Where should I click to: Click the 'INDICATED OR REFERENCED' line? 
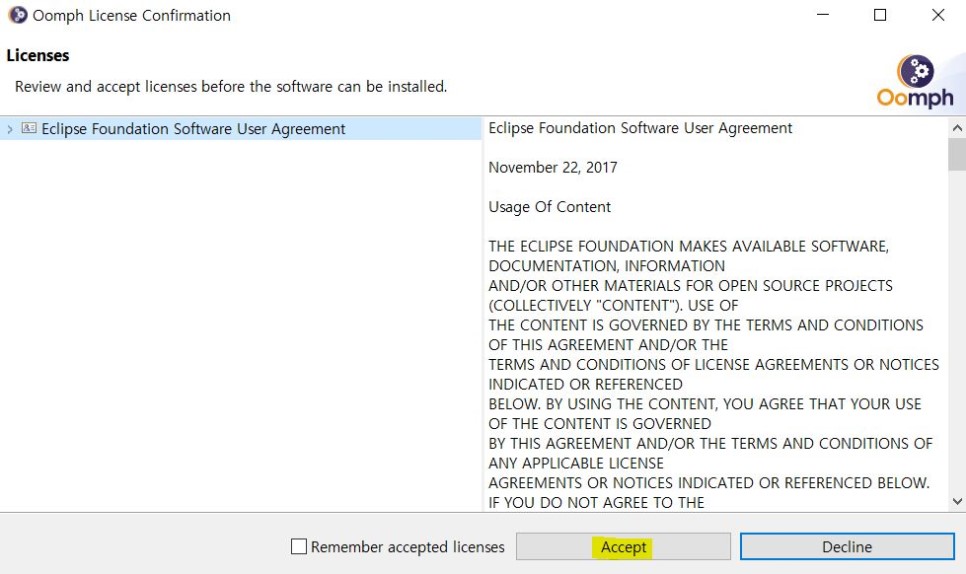[x=585, y=384]
